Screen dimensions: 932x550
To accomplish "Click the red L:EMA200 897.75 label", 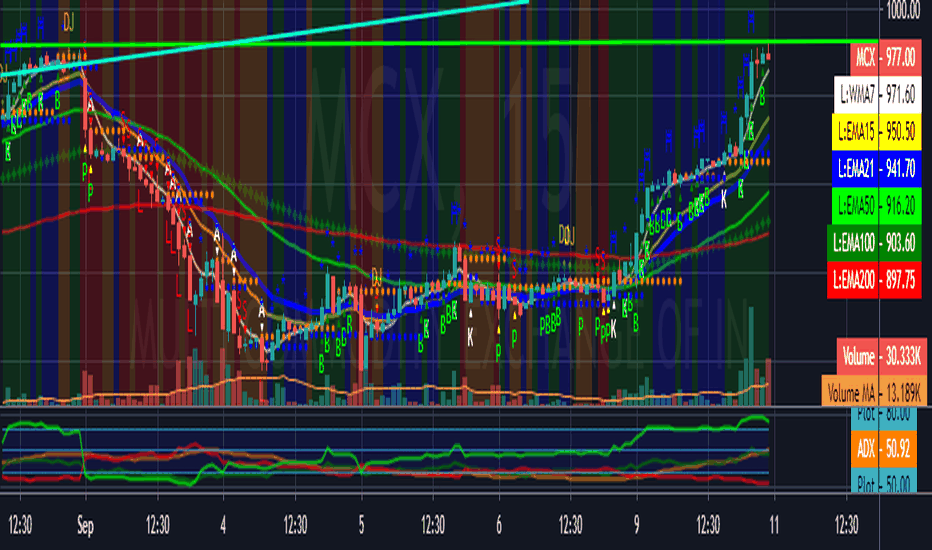I will (874, 279).
